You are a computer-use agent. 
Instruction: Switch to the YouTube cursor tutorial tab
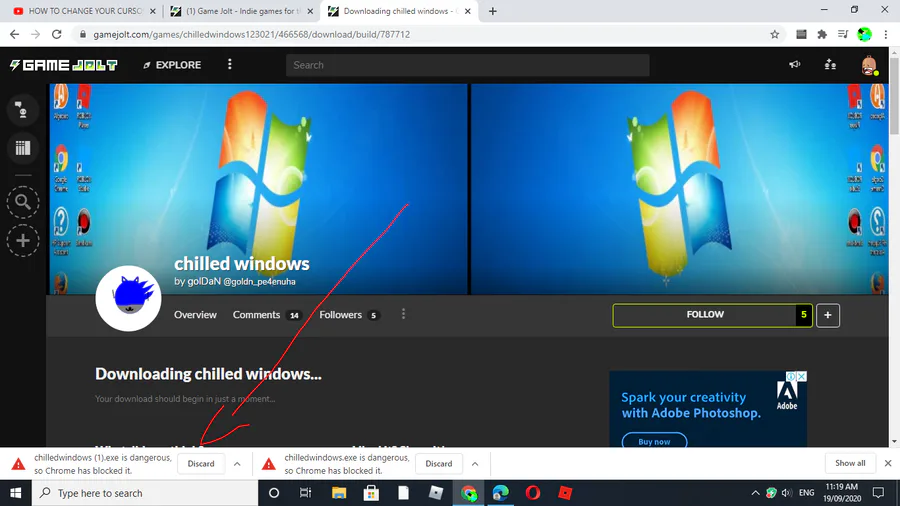coord(83,11)
